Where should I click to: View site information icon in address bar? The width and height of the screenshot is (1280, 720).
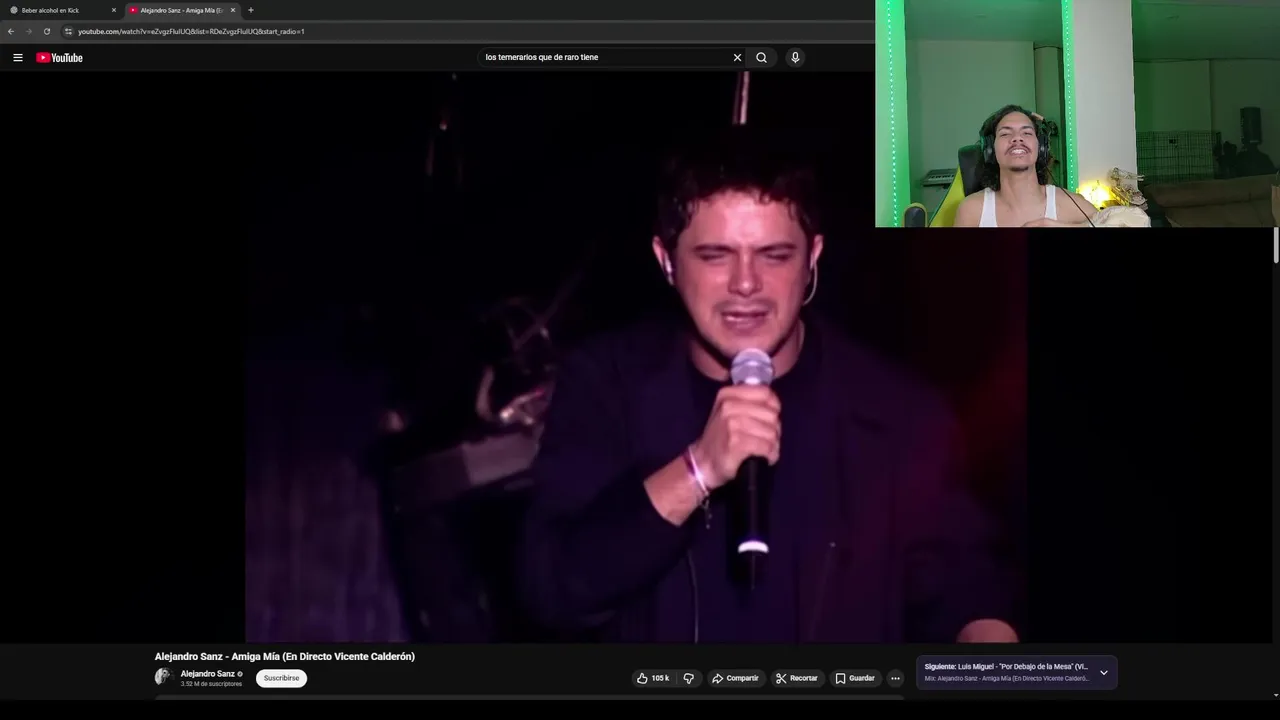click(68, 31)
